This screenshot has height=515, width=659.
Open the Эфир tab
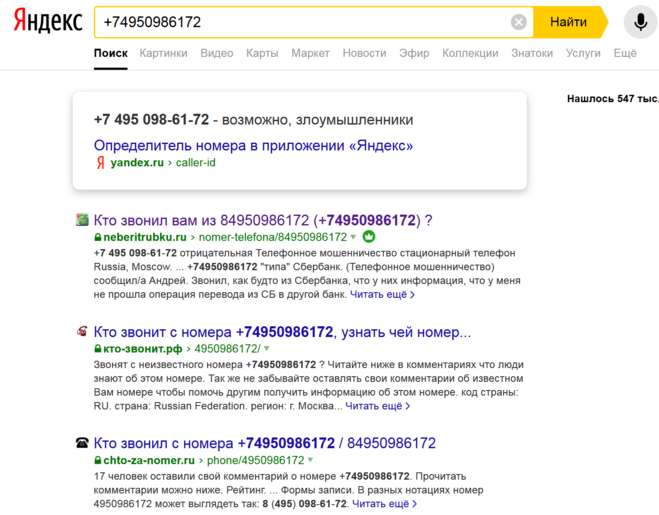coord(414,53)
